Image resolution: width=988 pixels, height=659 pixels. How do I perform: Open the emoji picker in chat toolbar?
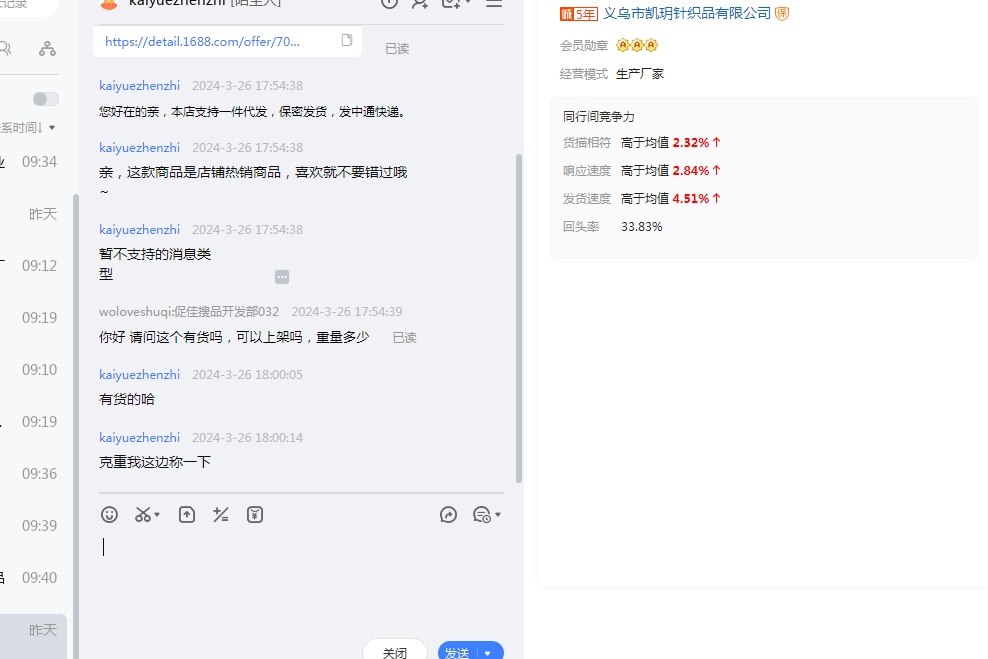[x=110, y=515]
